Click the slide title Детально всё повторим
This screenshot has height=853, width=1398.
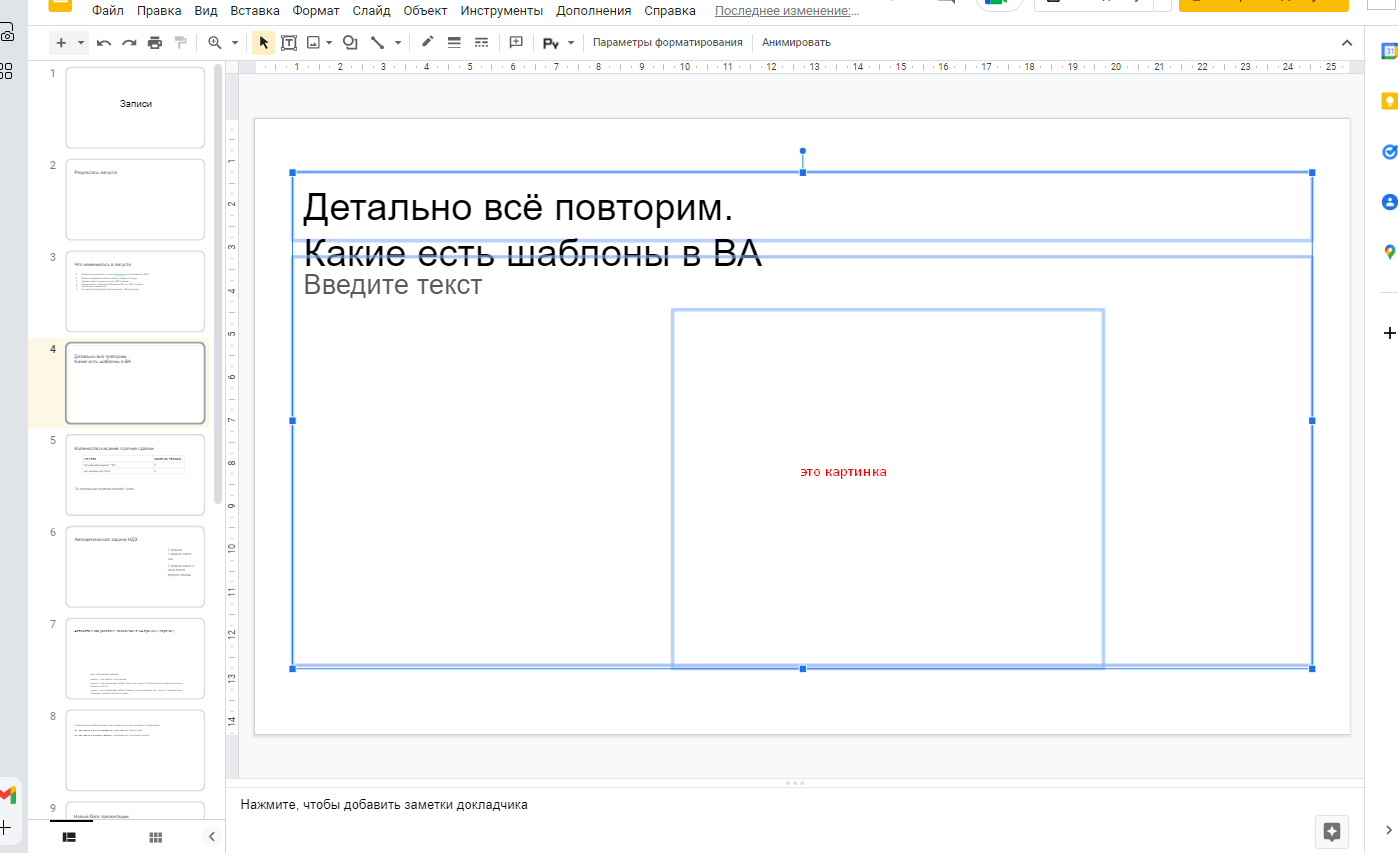pyautogui.click(x=518, y=207)
